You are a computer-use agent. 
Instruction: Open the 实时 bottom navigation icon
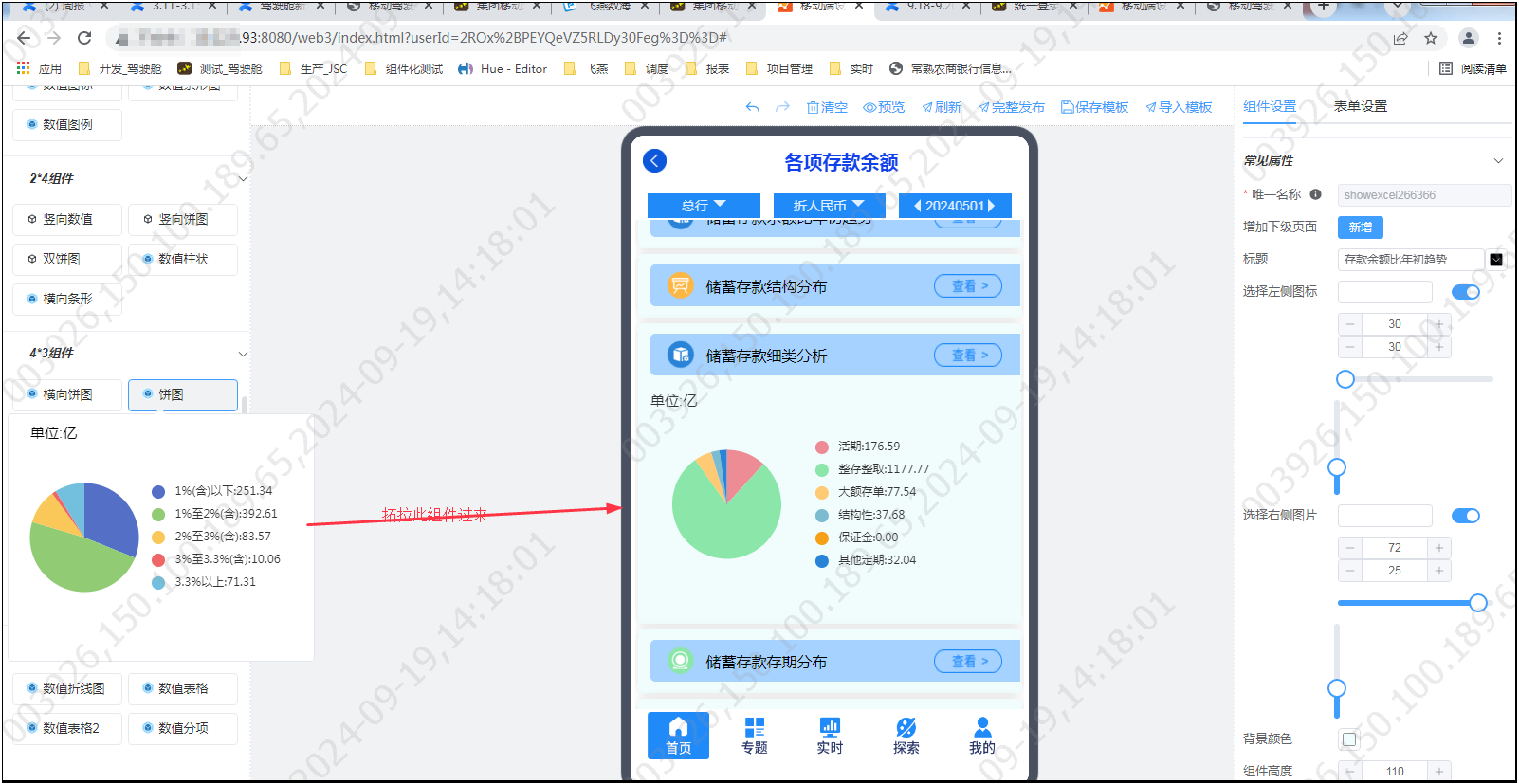[x=830, y=727]
